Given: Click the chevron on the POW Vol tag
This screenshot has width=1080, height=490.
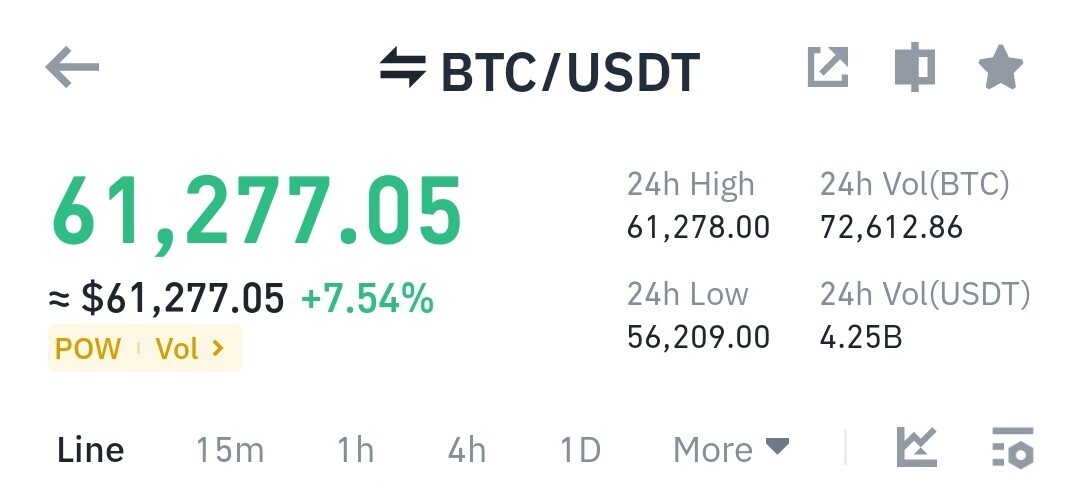Looking at the screenshot, I should pyautogui.click(x=218, y=349).
